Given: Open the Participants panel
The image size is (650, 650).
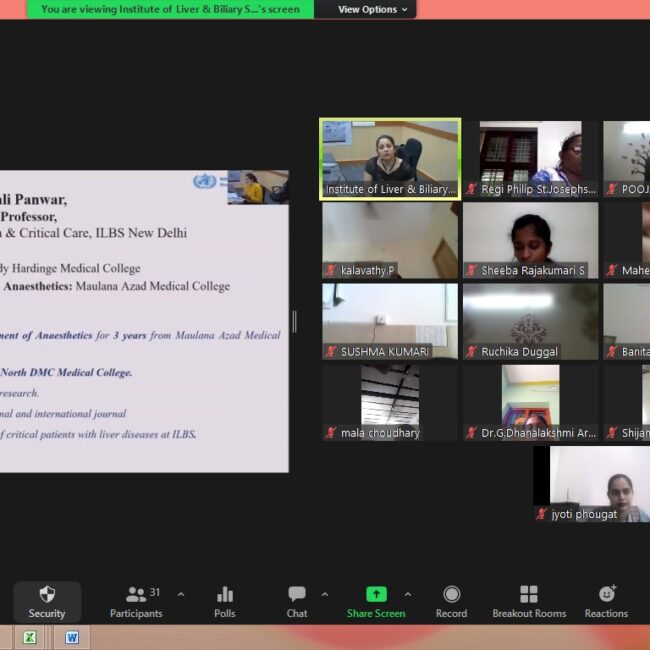Looking at the screenshot, I should (136, 602).
